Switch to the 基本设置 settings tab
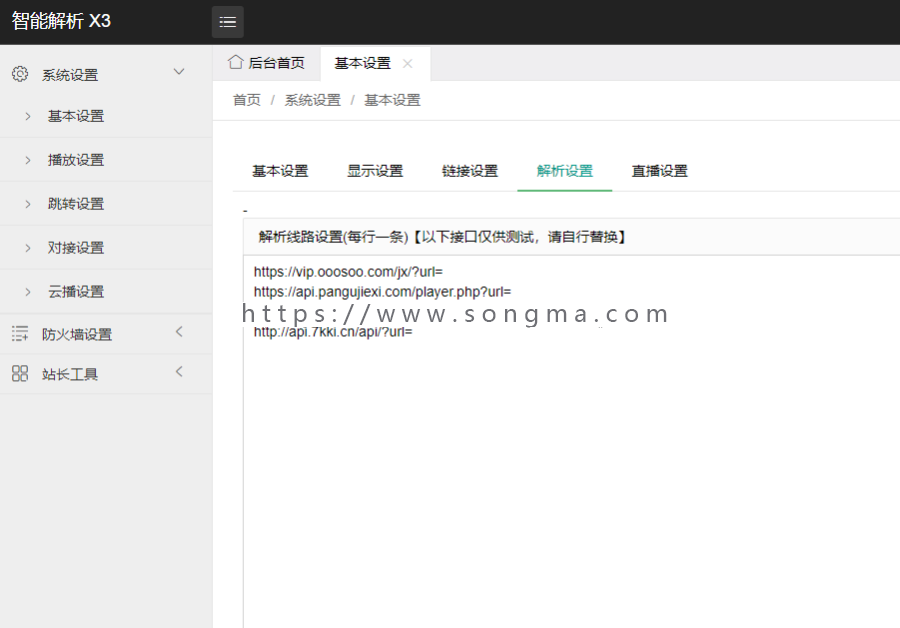 (280, 171)
